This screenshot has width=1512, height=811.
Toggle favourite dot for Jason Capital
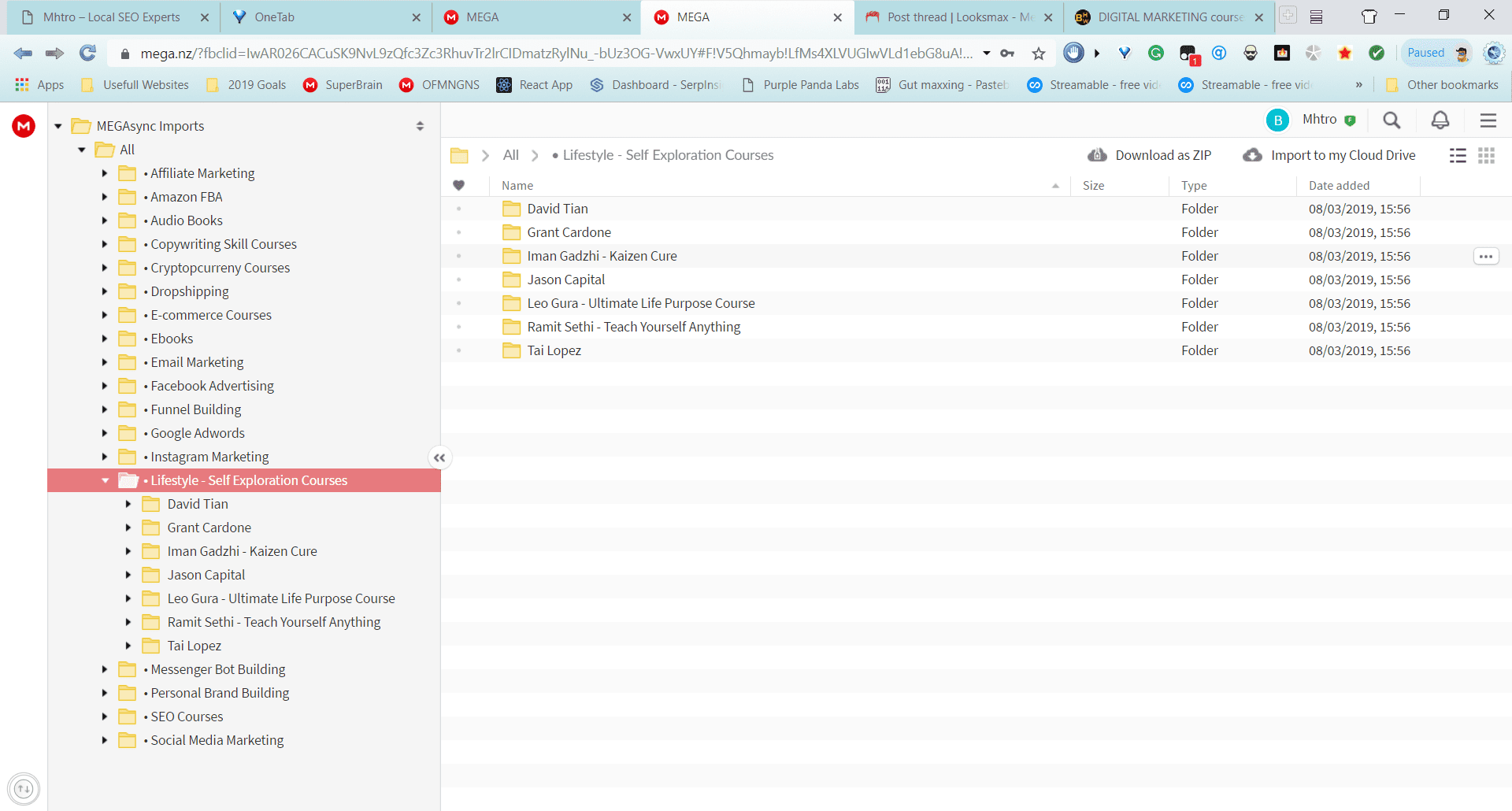(x=459, y=280)
